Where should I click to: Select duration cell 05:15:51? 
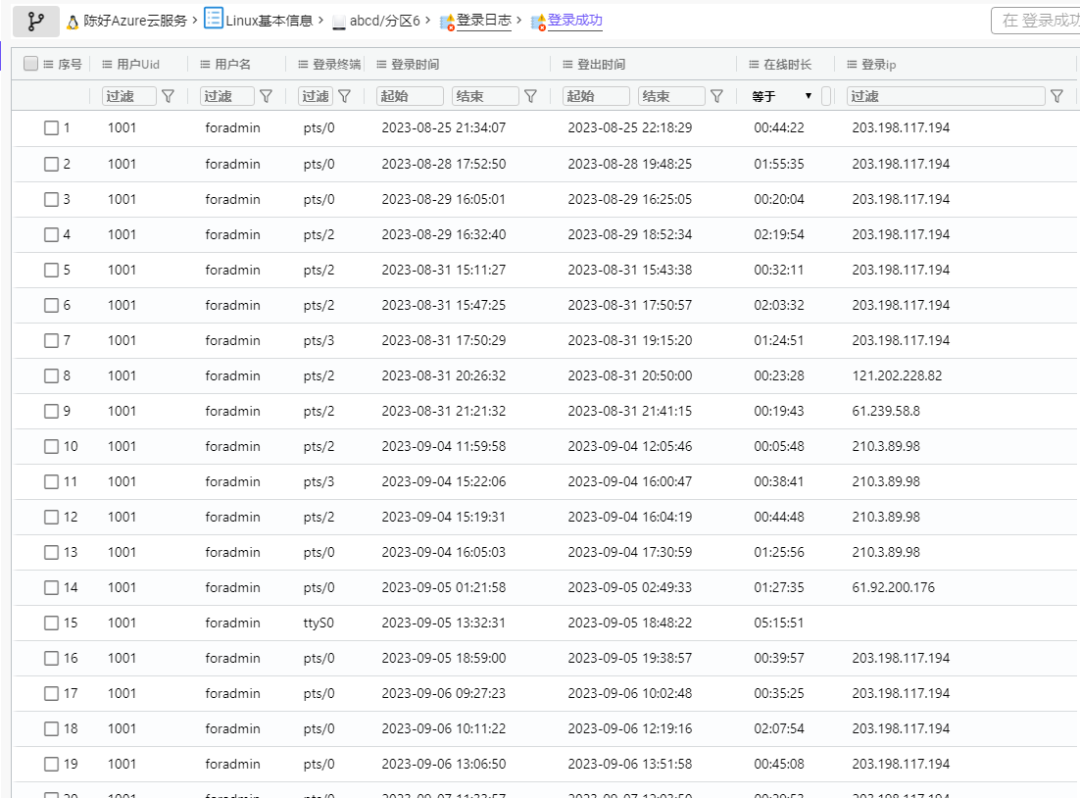(x=778, y=623)
